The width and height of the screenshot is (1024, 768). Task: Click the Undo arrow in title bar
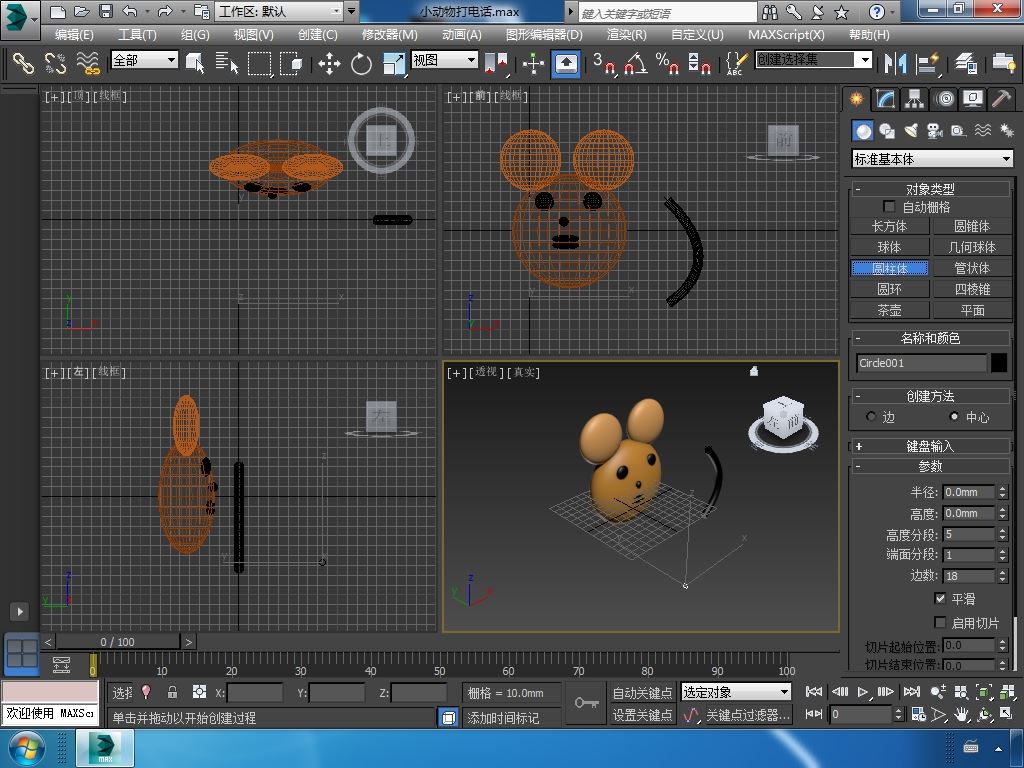[x=131, y=11]
